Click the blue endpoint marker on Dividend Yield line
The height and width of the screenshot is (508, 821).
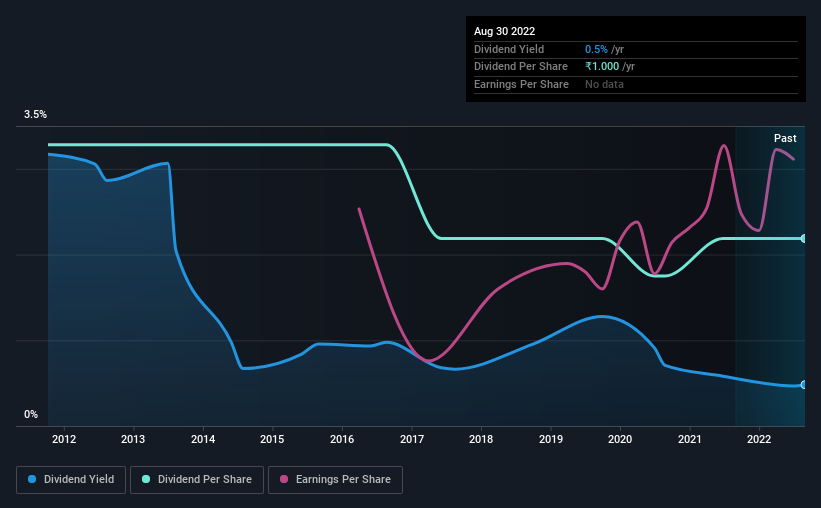tap(803, 385)
